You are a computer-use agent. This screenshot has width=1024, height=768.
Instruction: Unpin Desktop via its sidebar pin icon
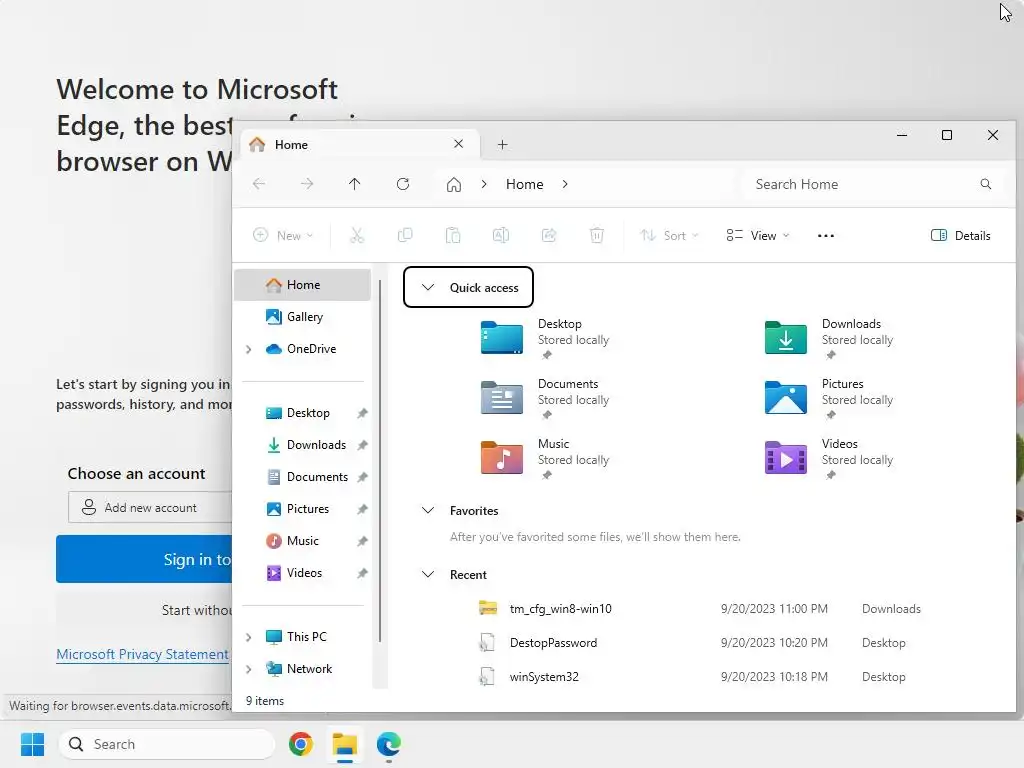(x=362, y=413)
